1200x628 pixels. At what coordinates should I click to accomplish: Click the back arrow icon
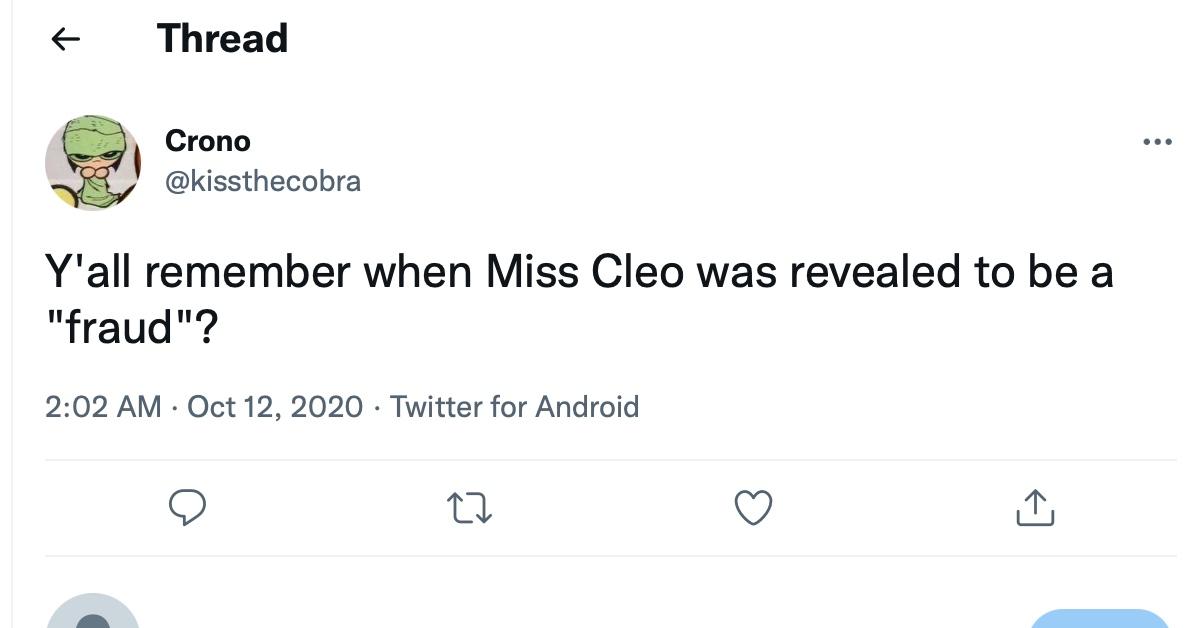(x=65, y=39)
